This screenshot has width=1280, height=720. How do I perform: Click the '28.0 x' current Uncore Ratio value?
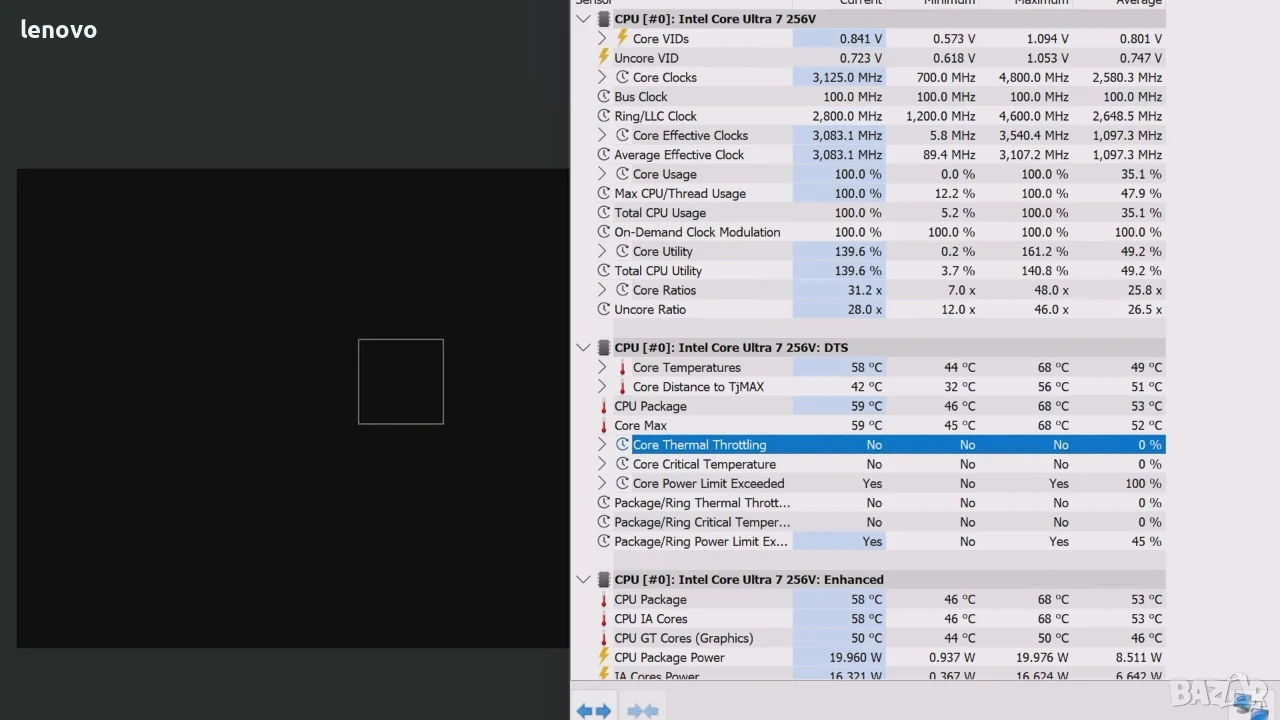(864, 310)
